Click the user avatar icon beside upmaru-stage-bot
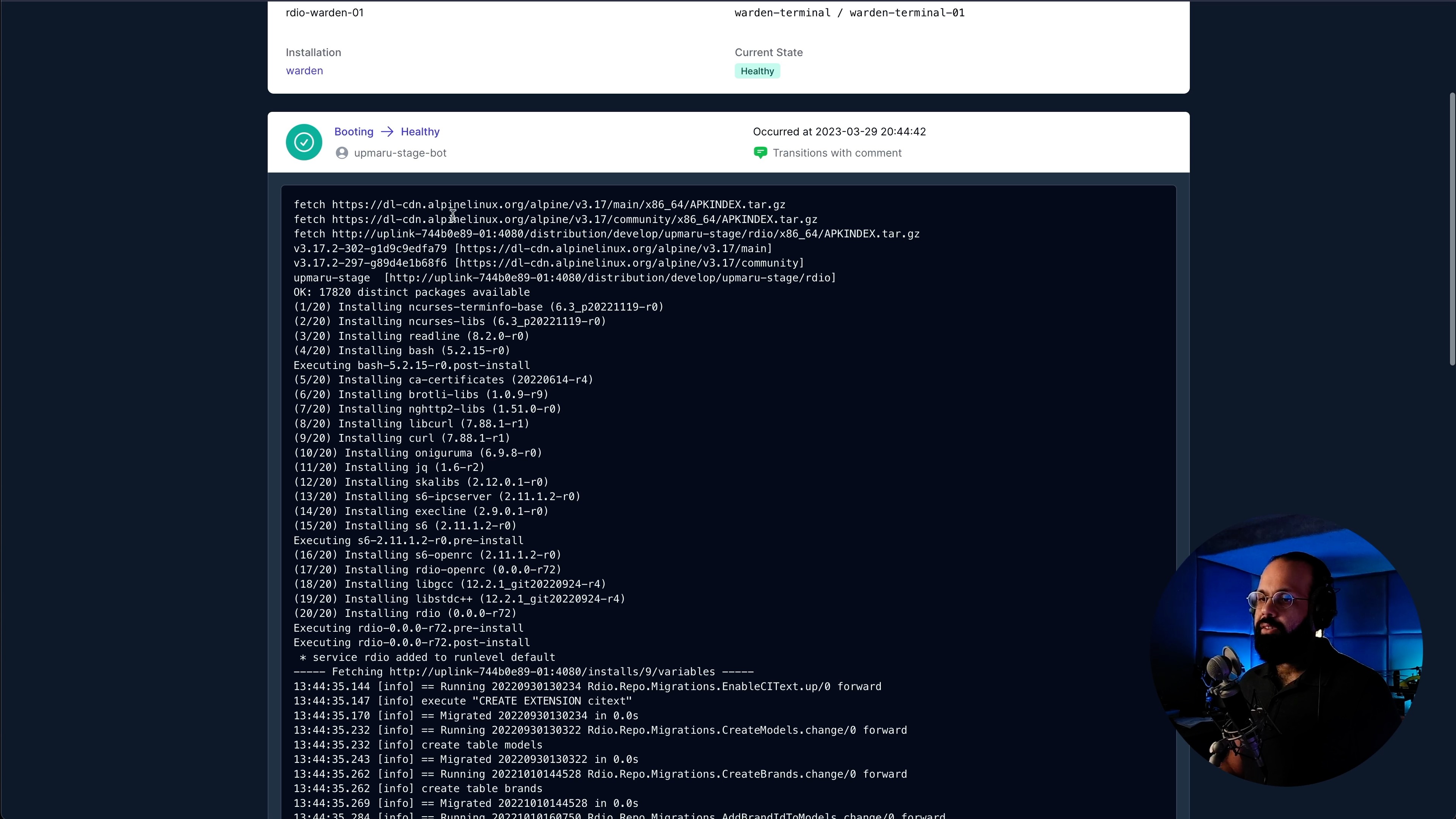1456x819 pixels. click(x=341, y=152)
